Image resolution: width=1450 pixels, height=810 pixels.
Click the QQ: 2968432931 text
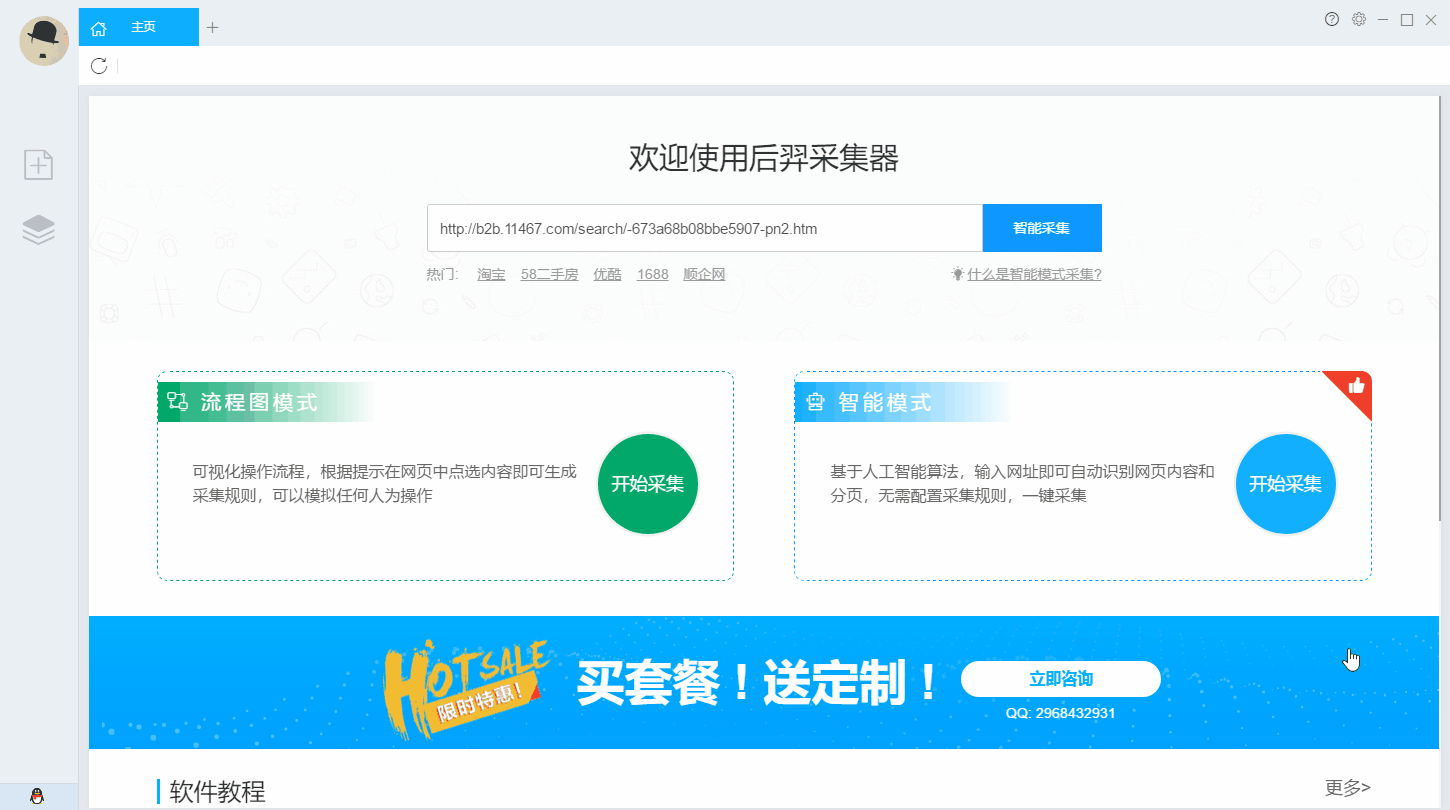tap(1060, 713)
